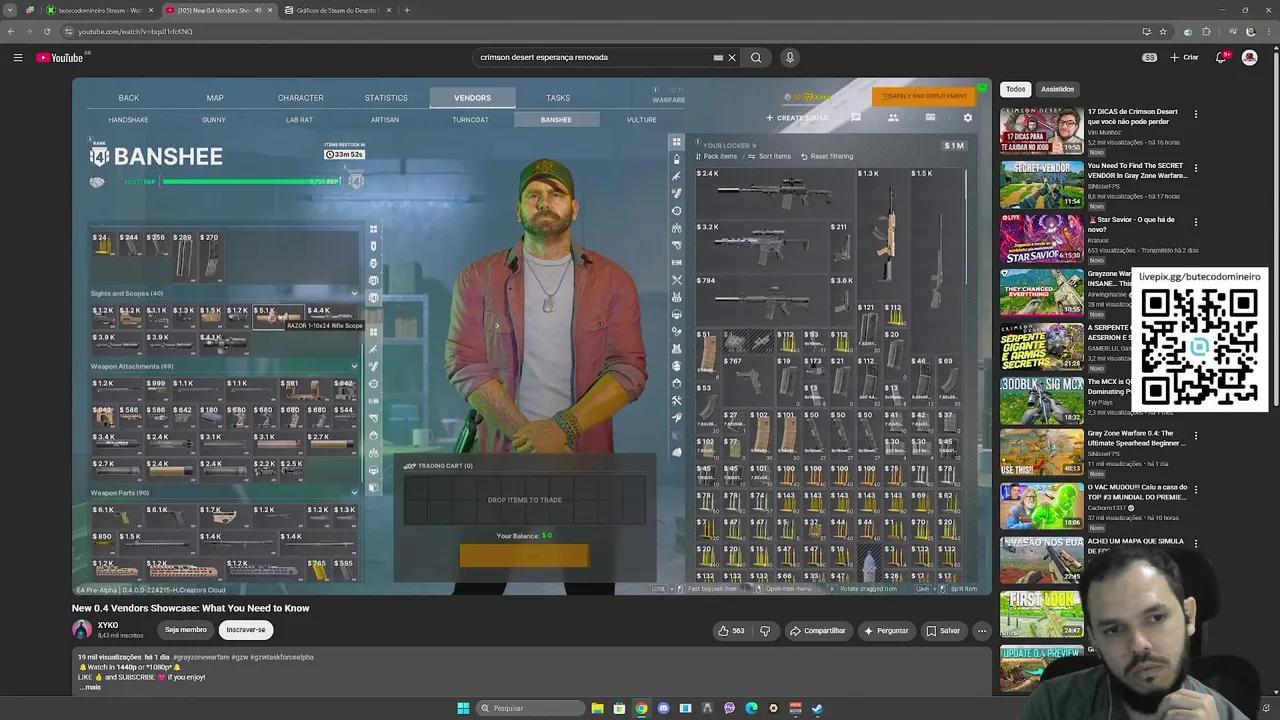1280x720 pixels.
Task: Select the Assistidos filter chip in sidebar
Action: coord(1057,89)
